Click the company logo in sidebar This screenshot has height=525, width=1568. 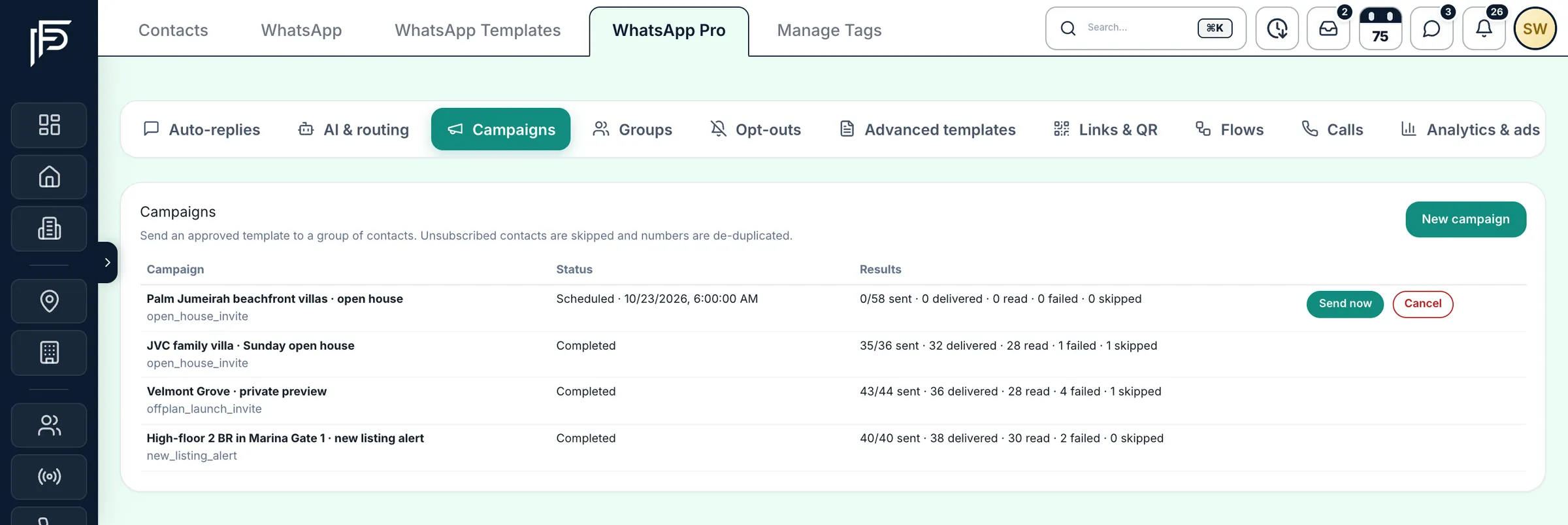(50, 42)
